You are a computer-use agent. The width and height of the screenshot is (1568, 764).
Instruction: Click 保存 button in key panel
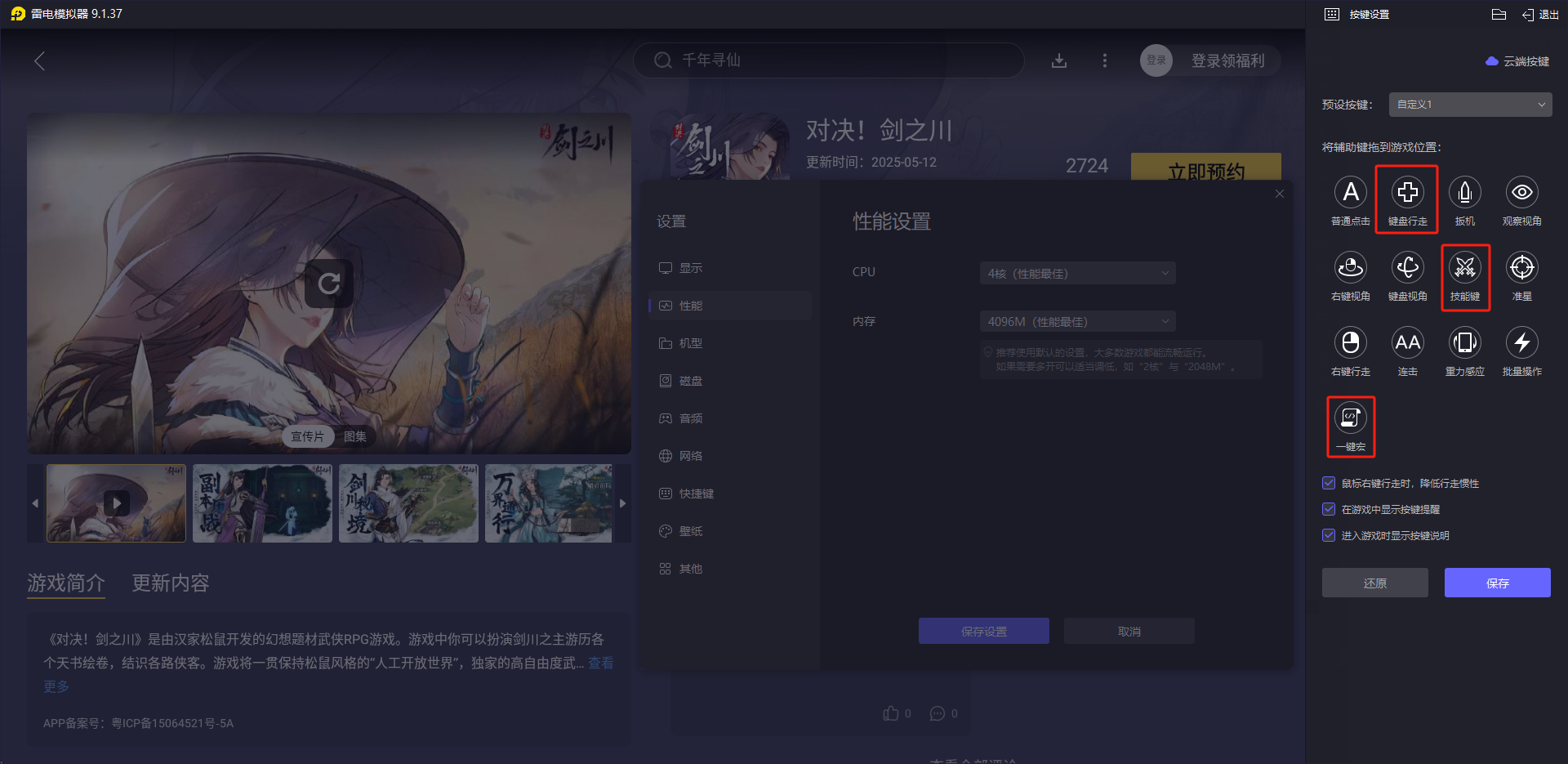[x=1498, y=583]
